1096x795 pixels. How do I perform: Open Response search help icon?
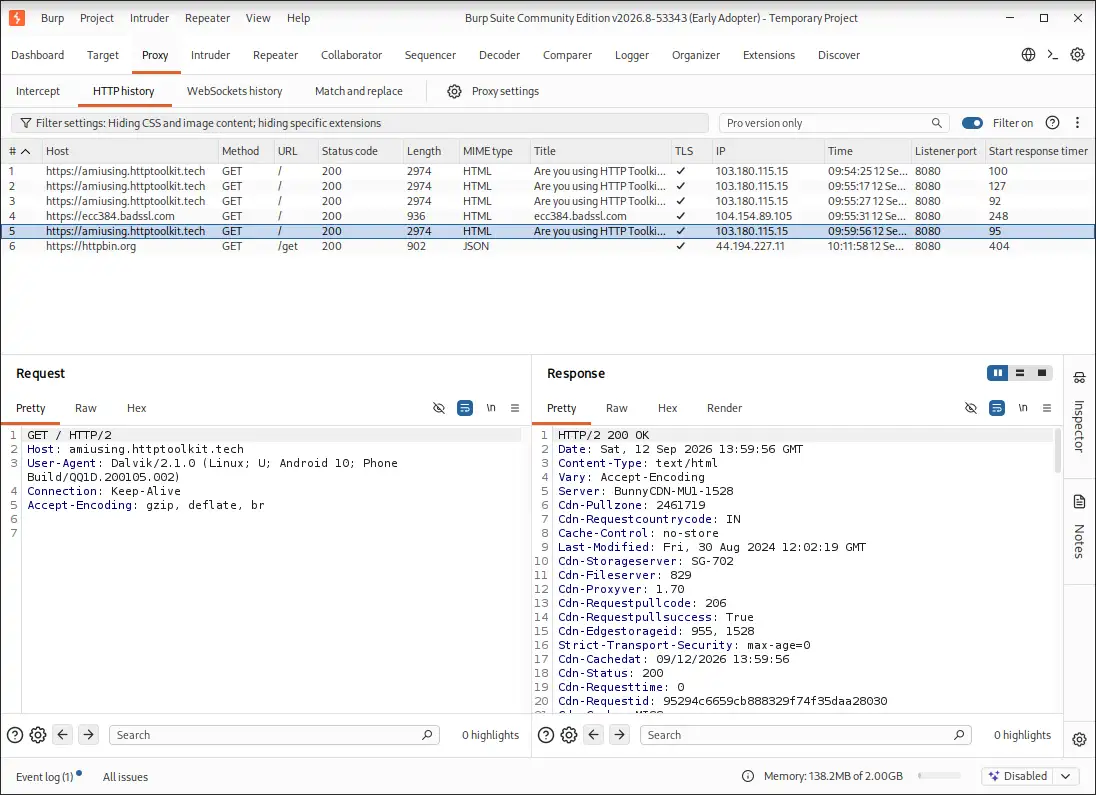[546, 735]
